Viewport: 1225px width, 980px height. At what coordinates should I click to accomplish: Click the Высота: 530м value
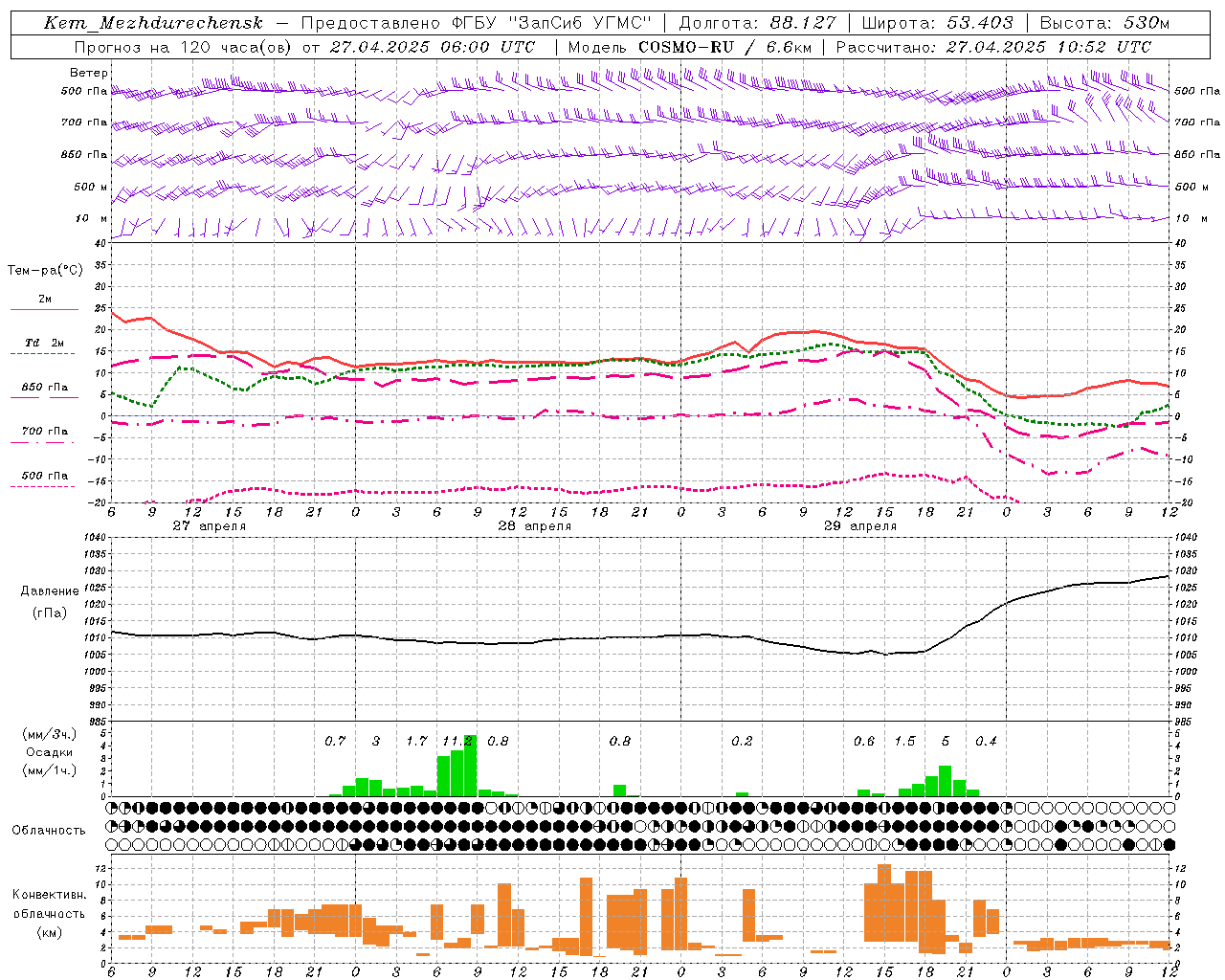tap(1104, 23)
